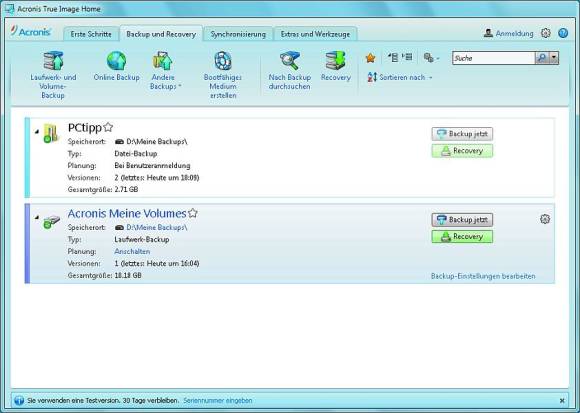Open the Andere Backups menu
Screen dimensions: 580x413
pos(163,71)
